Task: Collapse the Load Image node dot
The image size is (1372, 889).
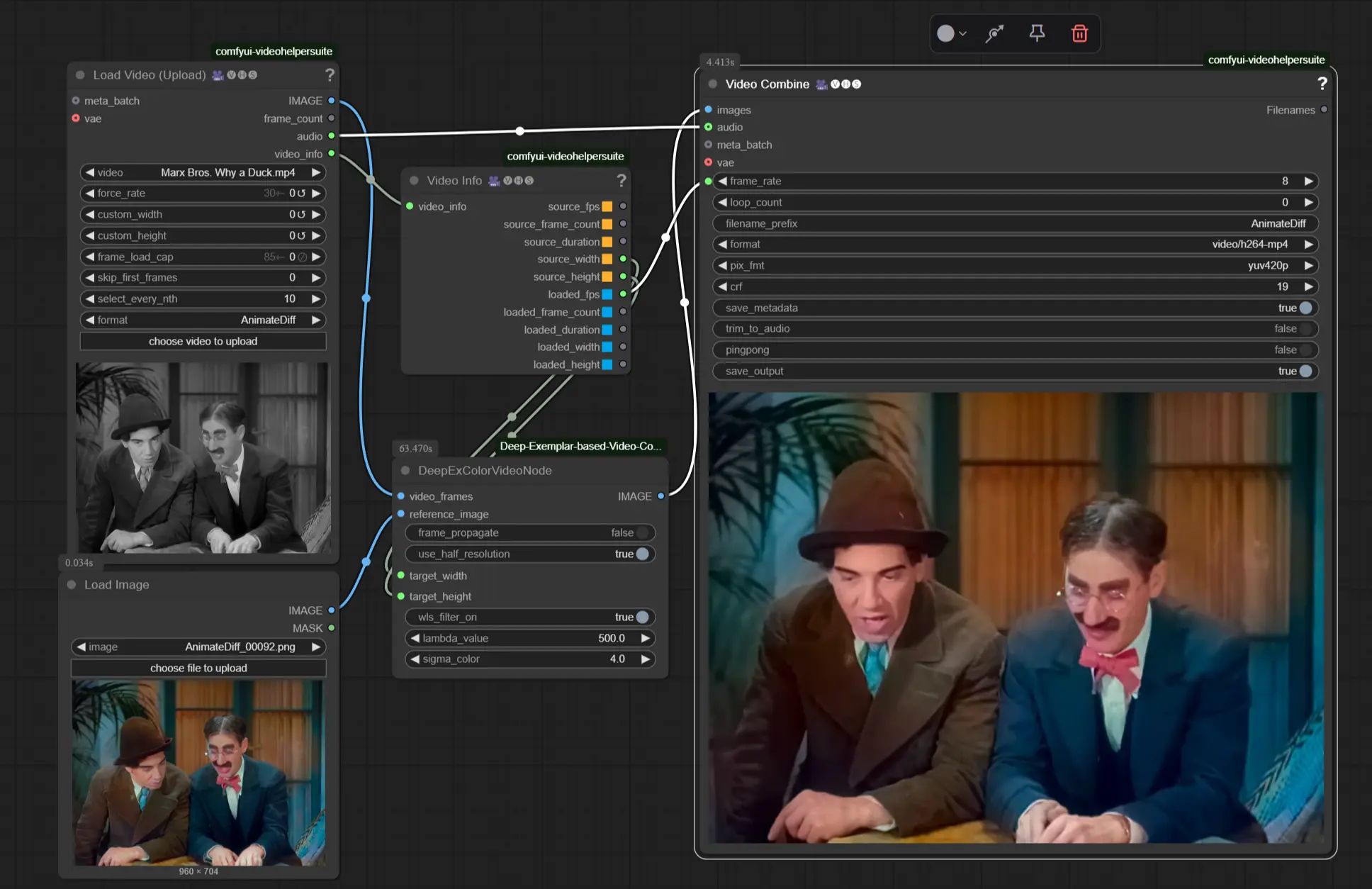Action: tap(72, 585)
